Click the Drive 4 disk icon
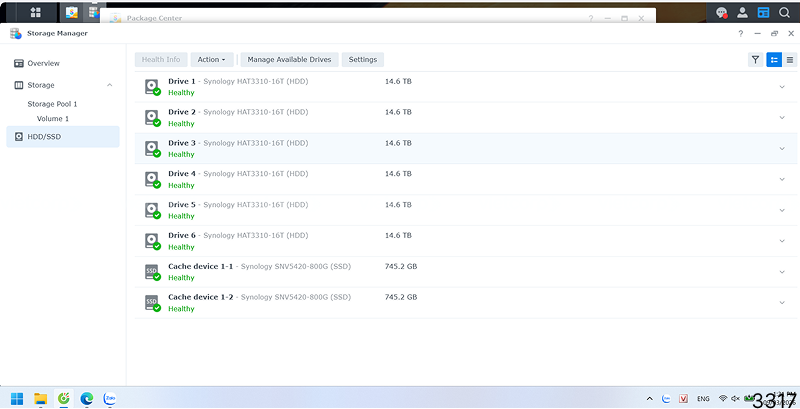800x409 pixels. coord(153,180)
